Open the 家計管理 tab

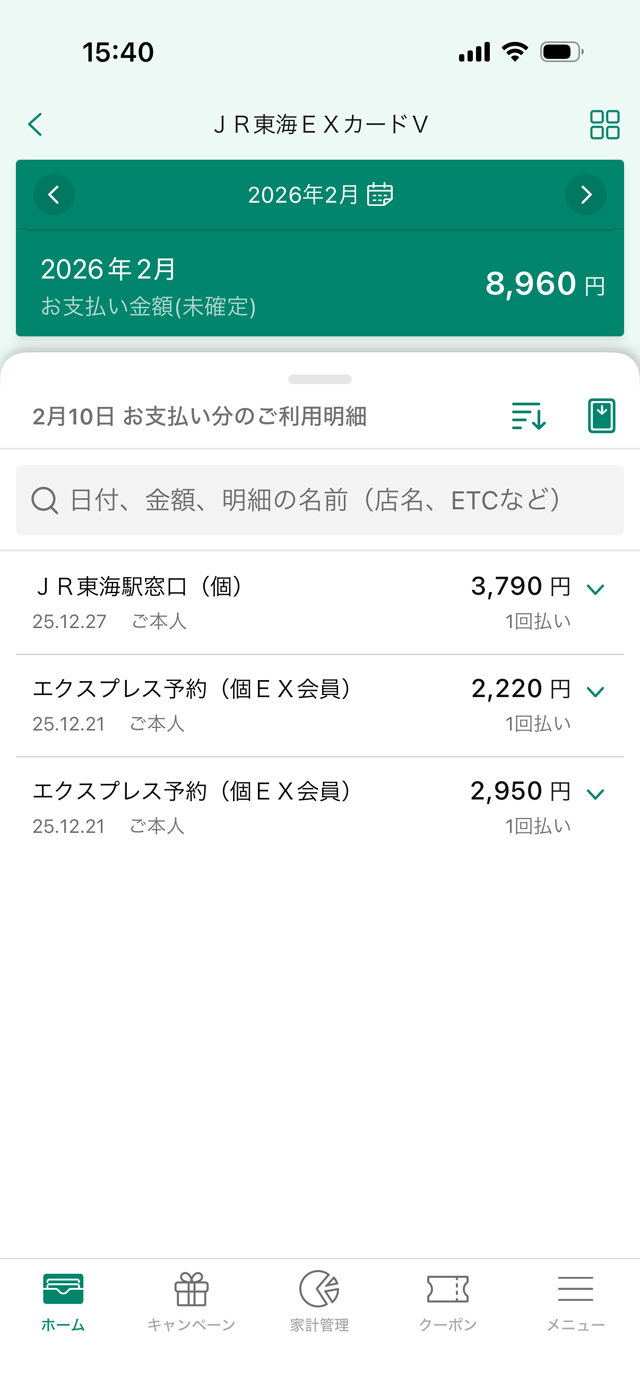click(x=319, y=1302)
